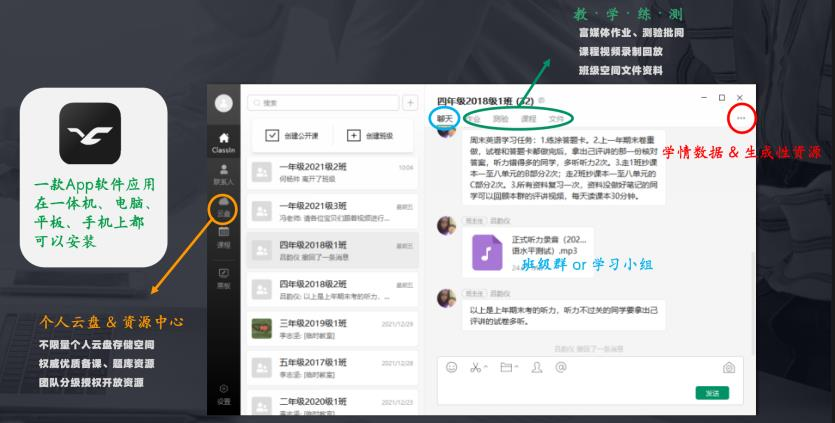Click the sender avatar above the mp3 message
The width and height of the screenshot is (835, 423).
pos(446,226)
